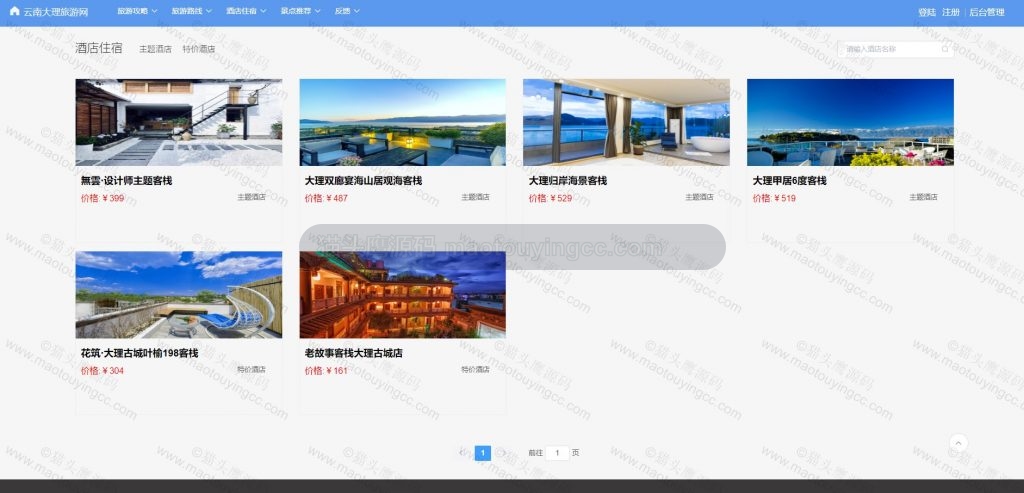
Task: Click 特价酒店 tag on 花筑 card
Action: pos(251,369)
